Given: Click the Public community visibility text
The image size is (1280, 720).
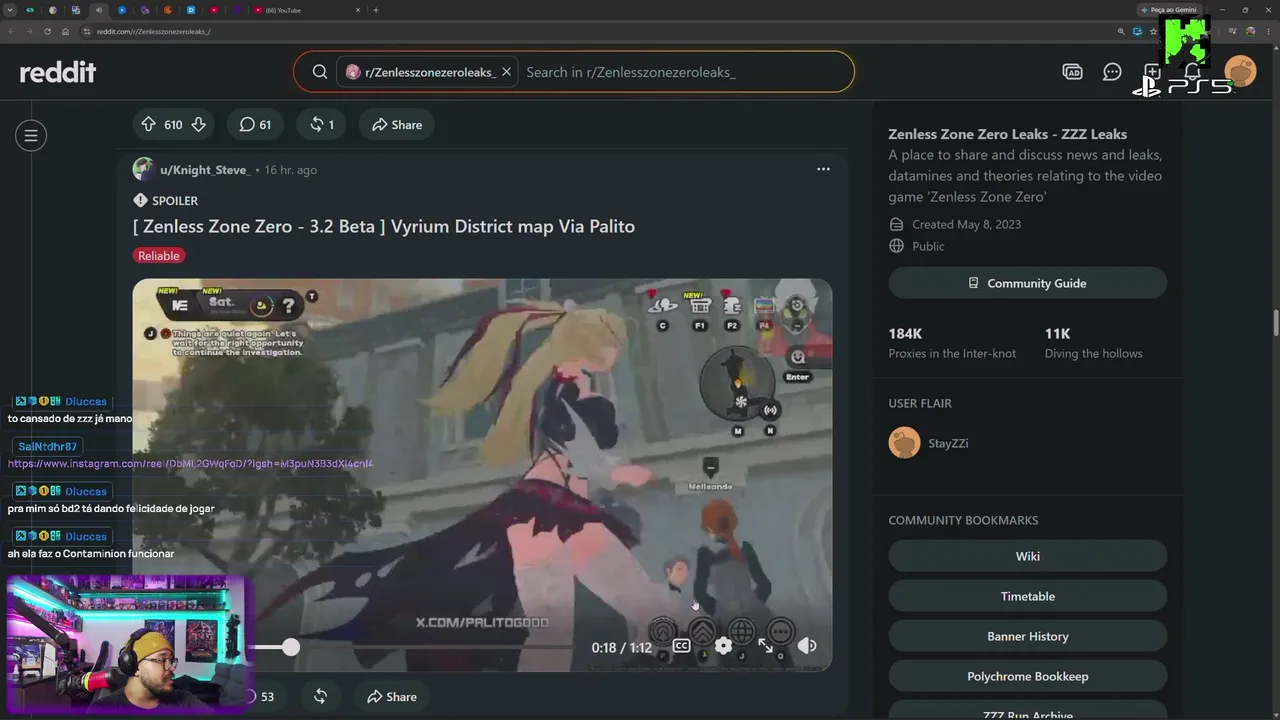Looking at the screenshot, I should coord(928,246).
